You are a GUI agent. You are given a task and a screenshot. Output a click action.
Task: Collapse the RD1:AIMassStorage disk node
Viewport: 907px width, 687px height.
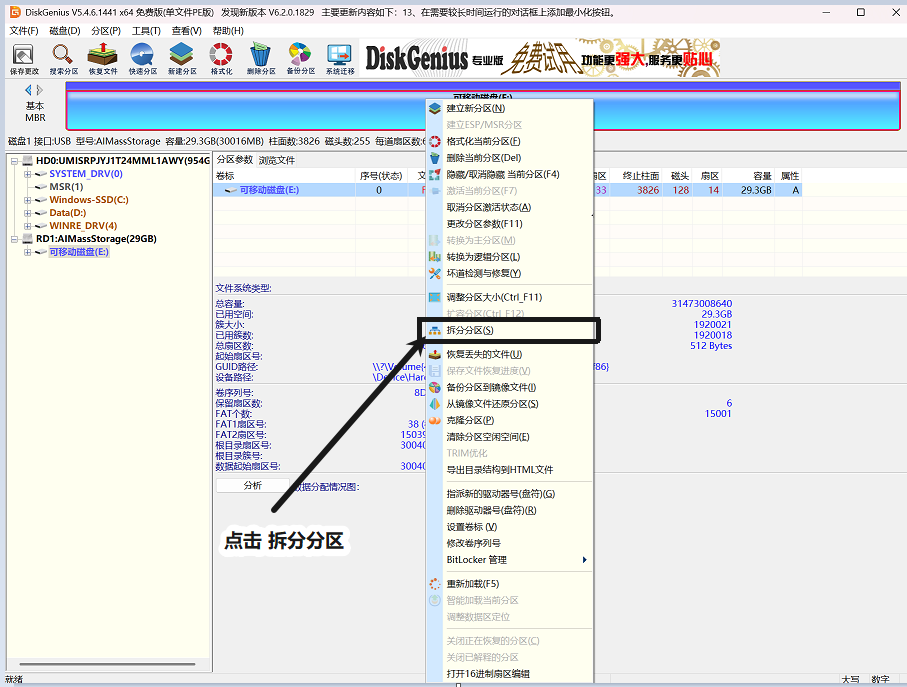(x=14, y=239)
